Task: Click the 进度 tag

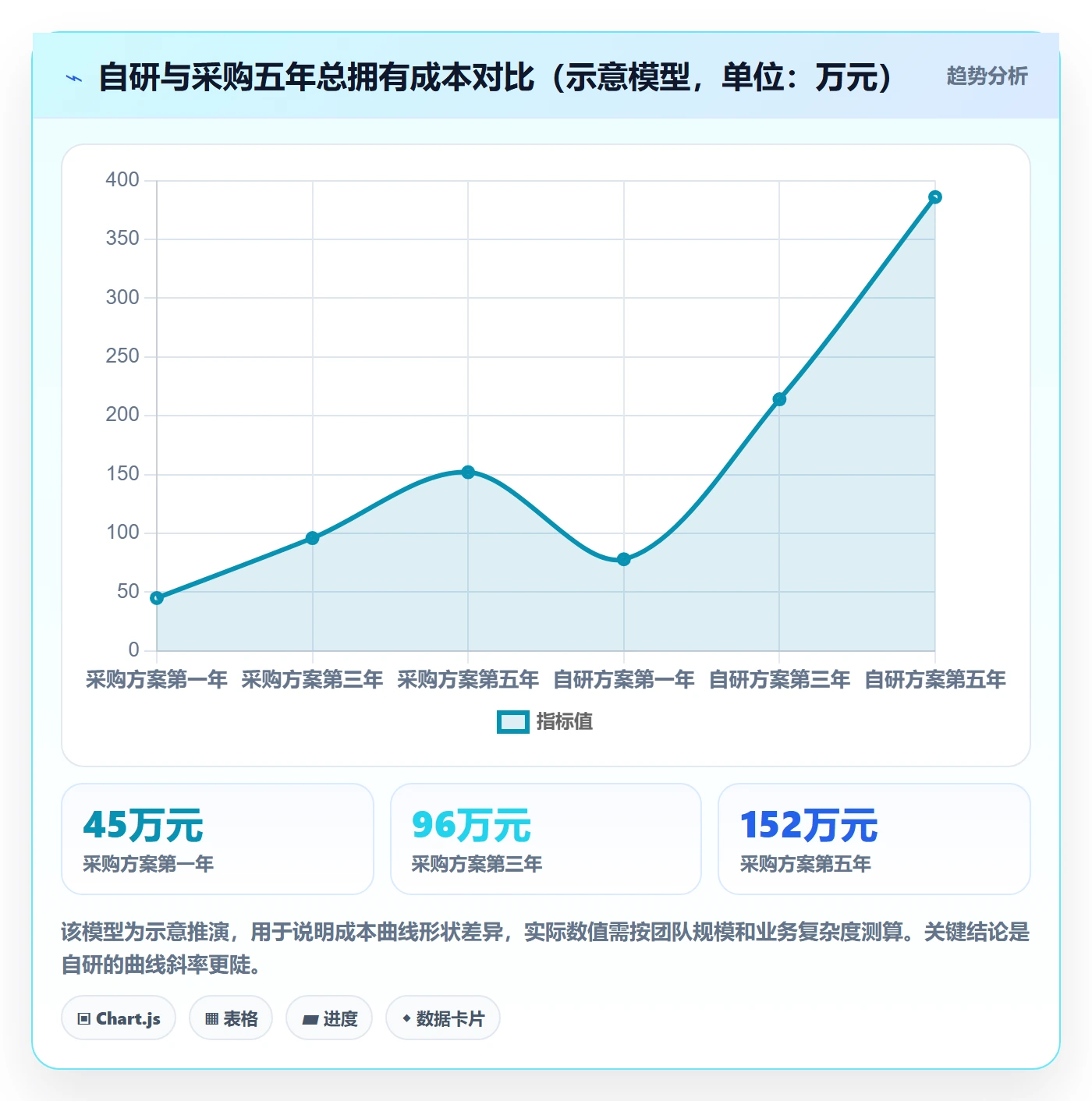Action: [x=329, y=1018]
